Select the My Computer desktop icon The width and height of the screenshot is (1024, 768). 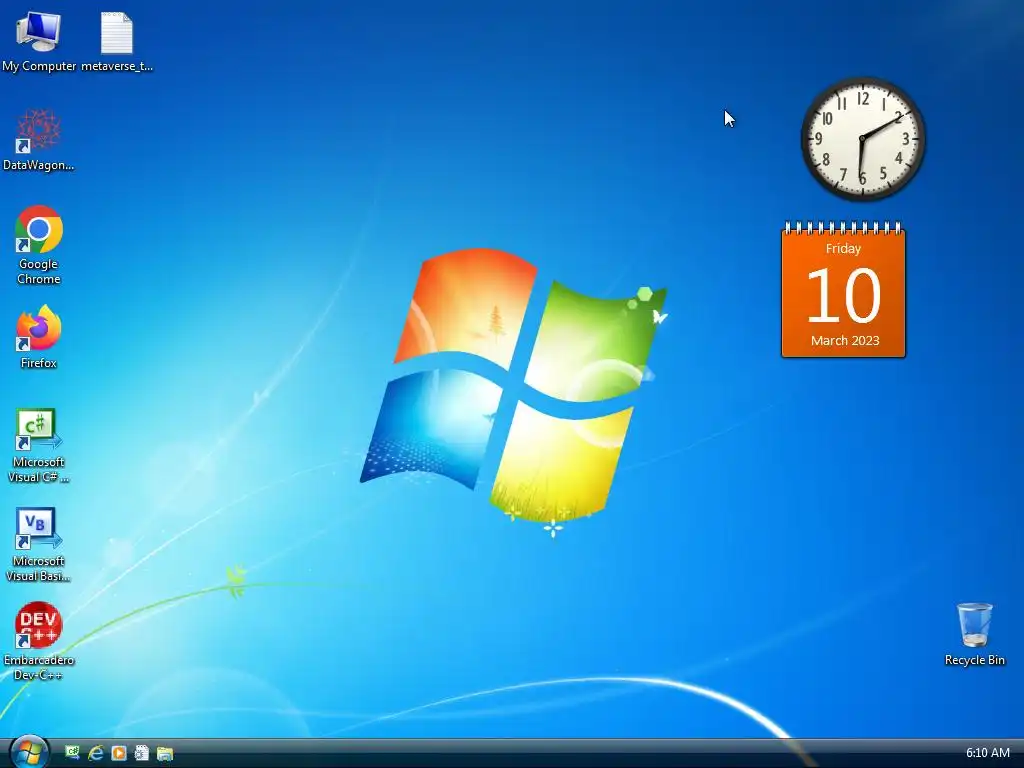39,41
